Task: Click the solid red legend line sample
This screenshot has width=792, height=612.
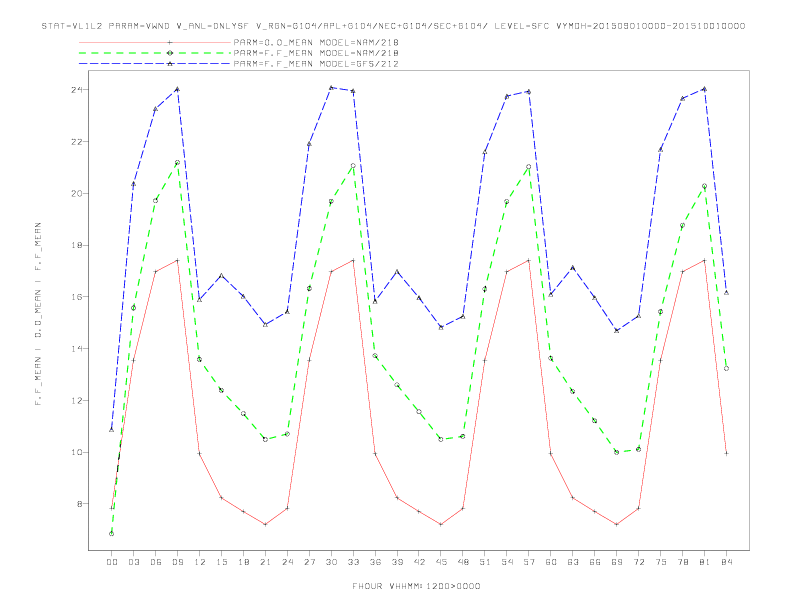Action: click(x=155, y=42)
